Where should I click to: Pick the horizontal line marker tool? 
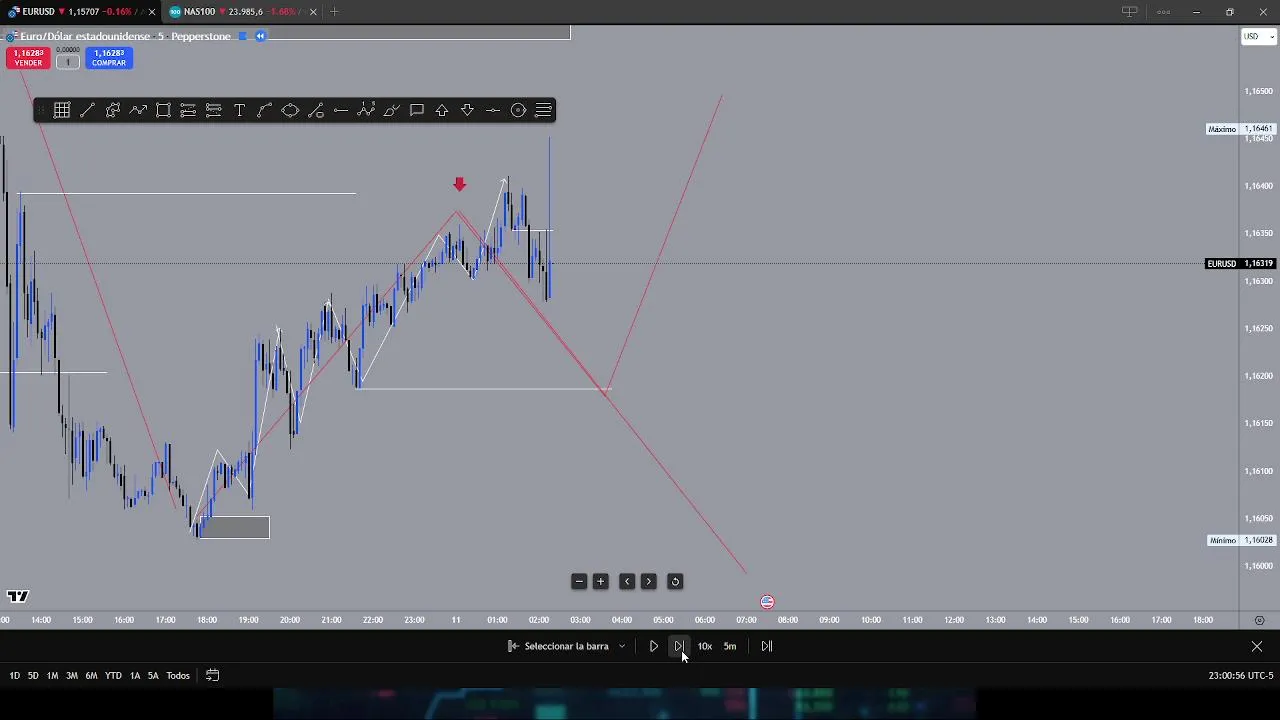(x=493, y=110)
